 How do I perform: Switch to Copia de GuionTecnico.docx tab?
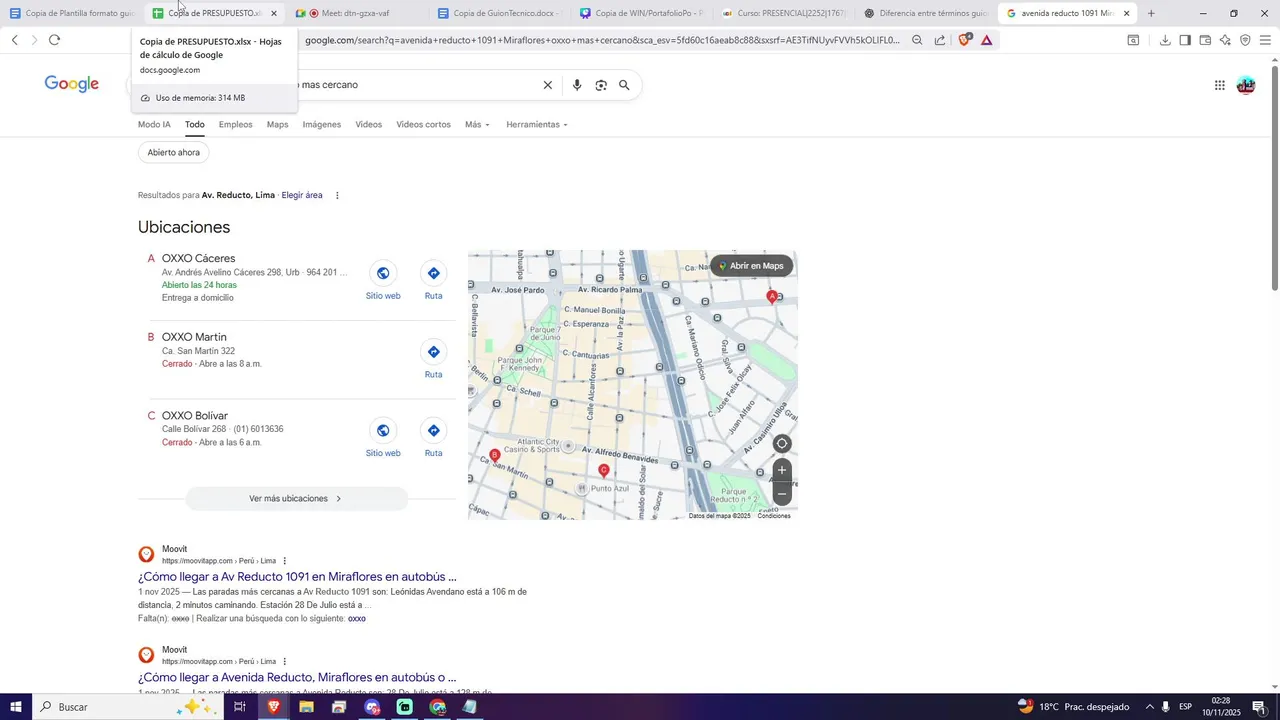click(x=500, y=13)
